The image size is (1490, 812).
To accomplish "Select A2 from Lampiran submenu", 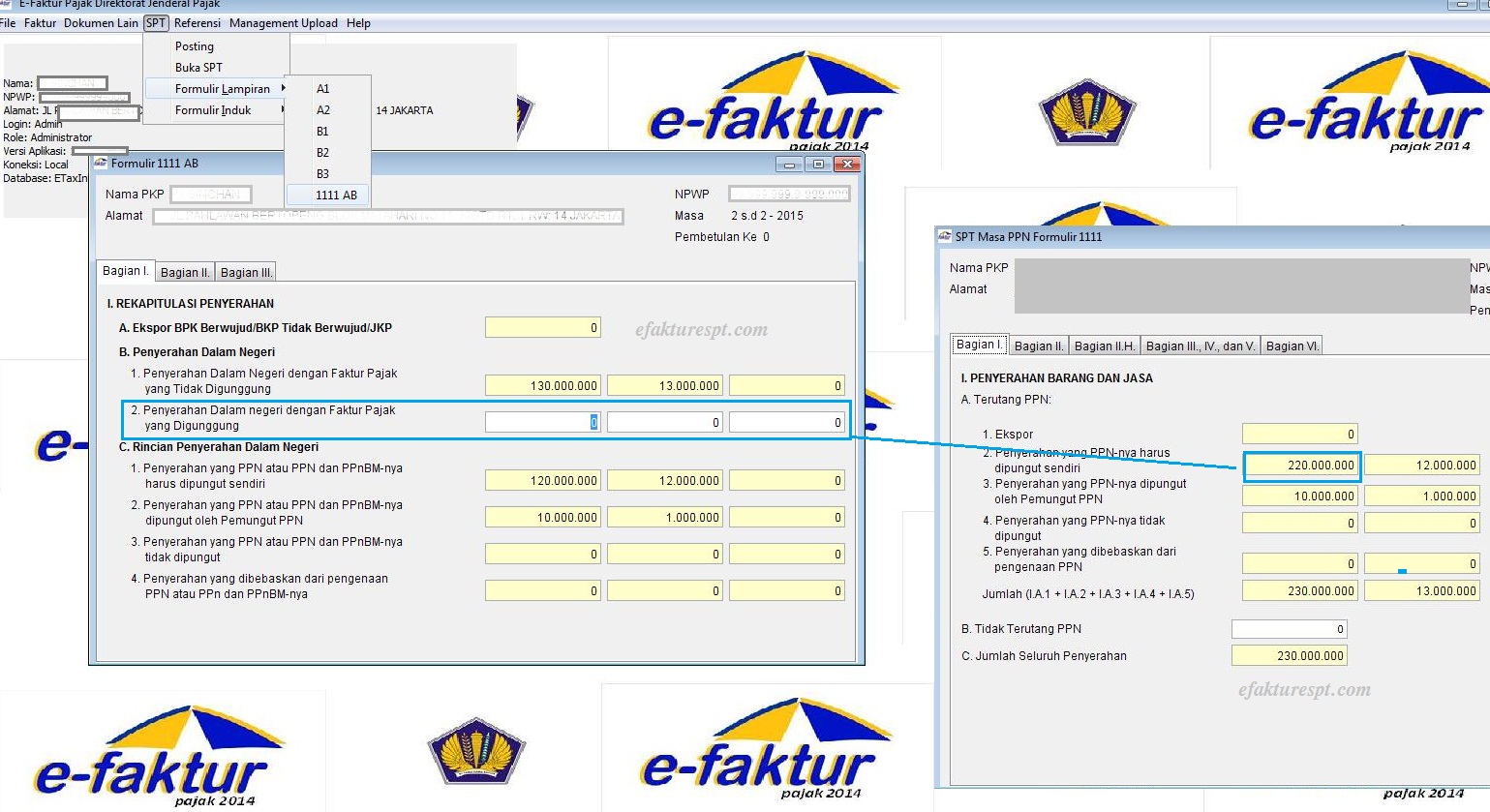I will 328,110.
